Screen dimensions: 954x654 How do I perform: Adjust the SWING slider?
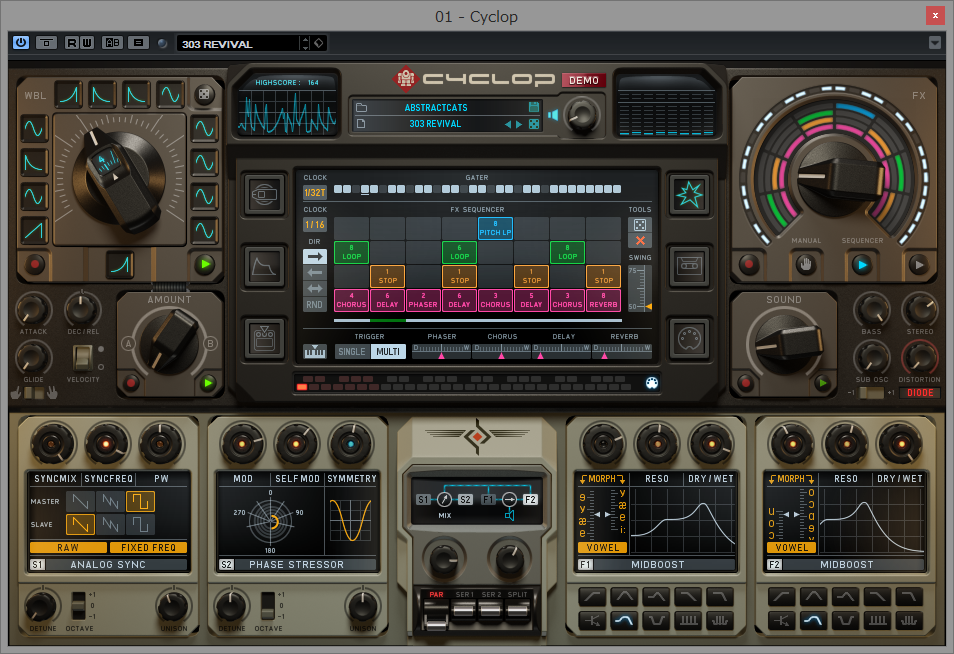[640, 288]
